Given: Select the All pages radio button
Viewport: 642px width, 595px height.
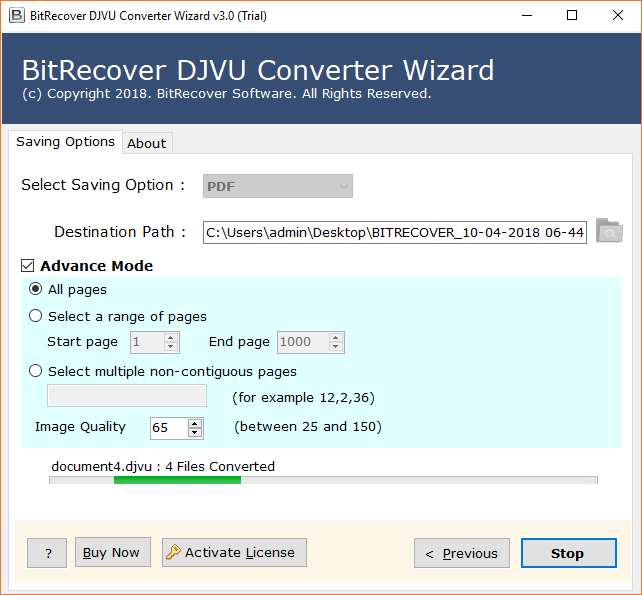Looking at the screenshot, I should pos(36,289).
